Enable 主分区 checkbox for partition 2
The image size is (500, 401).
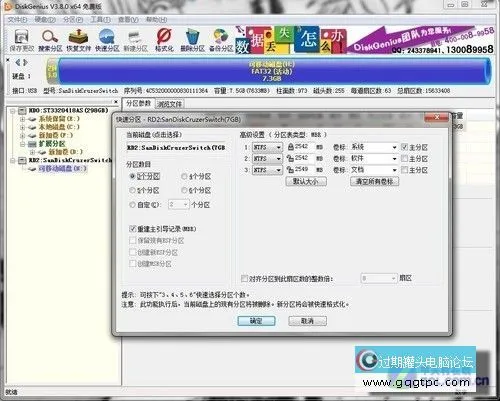point(404,158)
